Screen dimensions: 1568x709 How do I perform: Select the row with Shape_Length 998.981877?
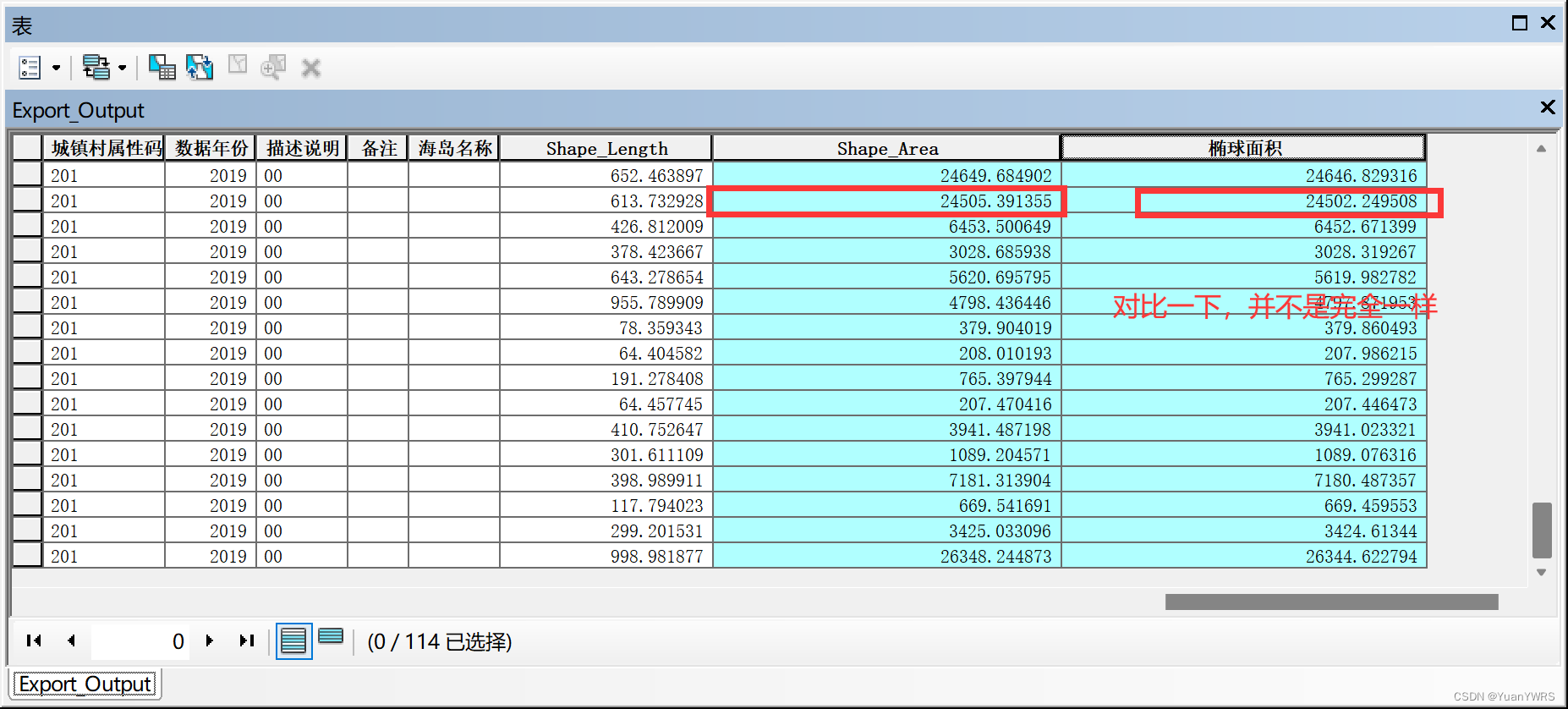coord(27,556)
